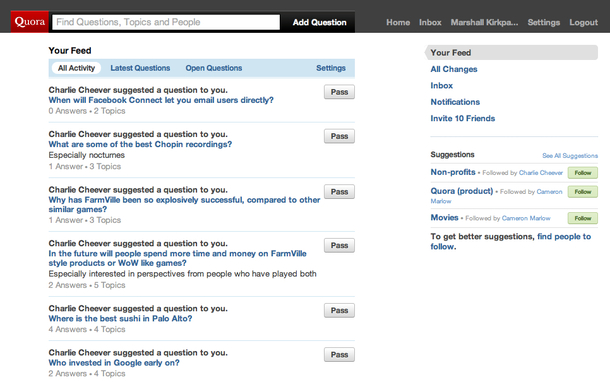Image resolution: width=610 pixels, height=382 pixels.
Task: Open Inbox from the top navigation bar
Action: coord(430,23)
